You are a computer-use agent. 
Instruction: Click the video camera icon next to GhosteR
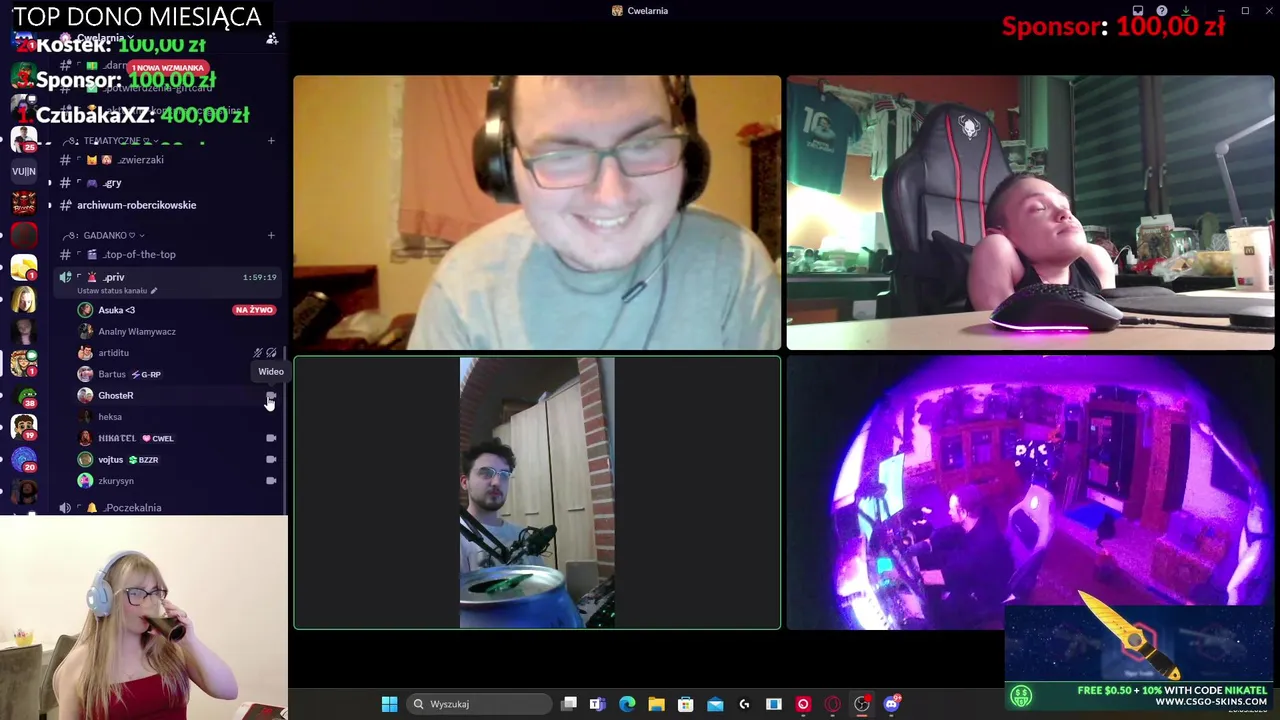tap(271, 396)
